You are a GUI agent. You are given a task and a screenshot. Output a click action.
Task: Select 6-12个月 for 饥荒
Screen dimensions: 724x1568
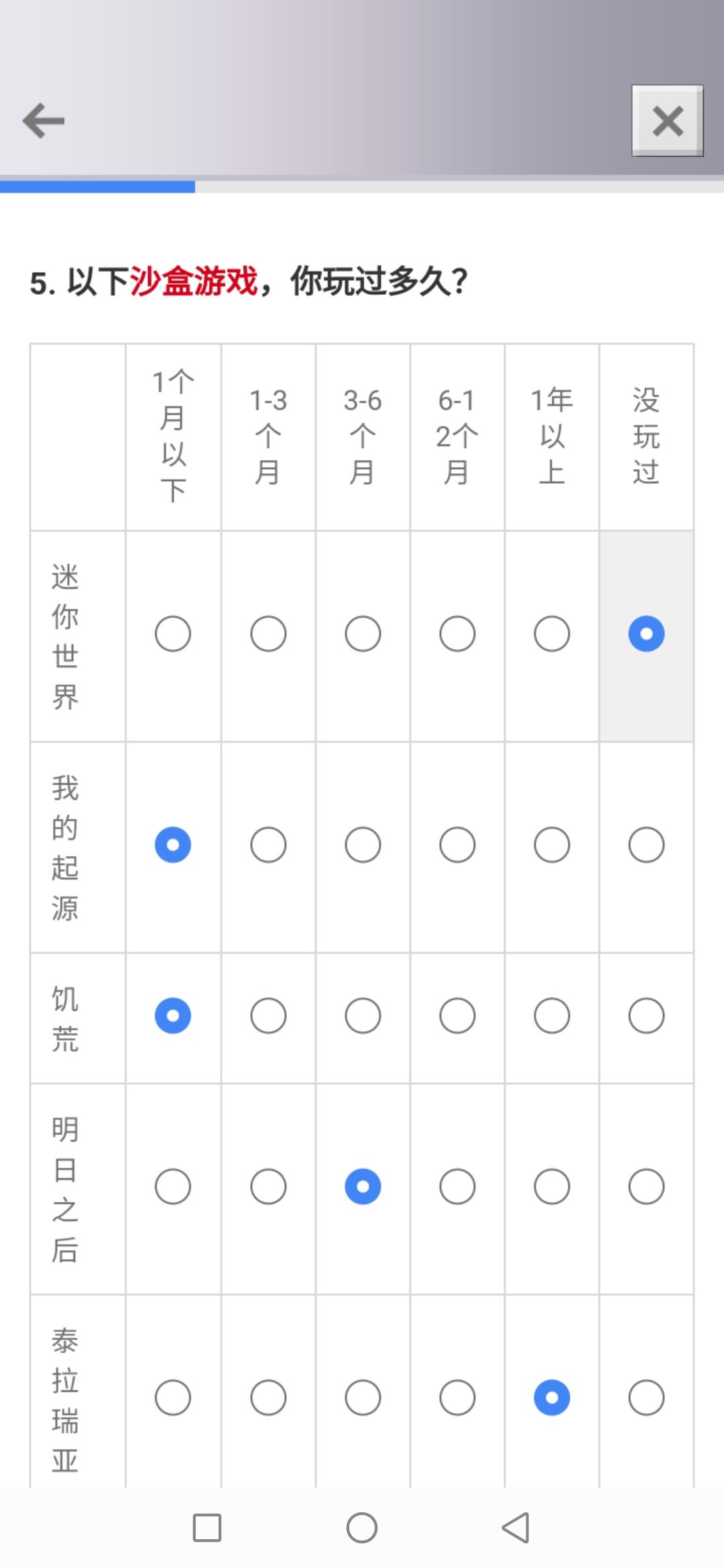(x=457, y=1016)
